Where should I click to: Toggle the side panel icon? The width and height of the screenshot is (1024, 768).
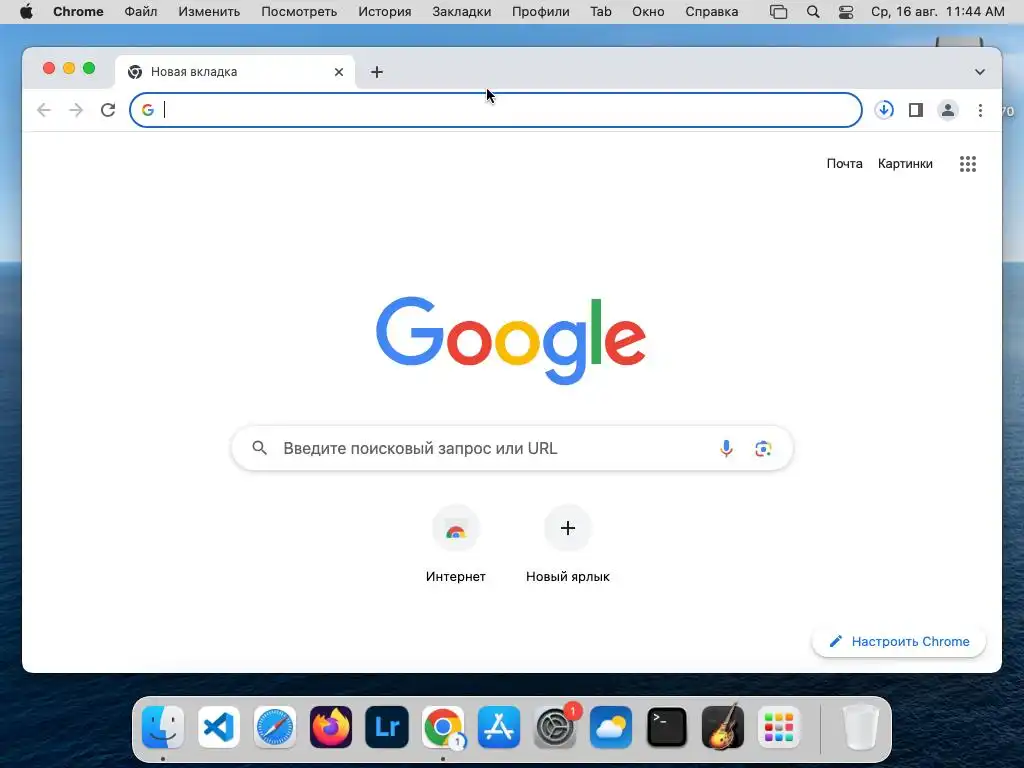[916, 110]
